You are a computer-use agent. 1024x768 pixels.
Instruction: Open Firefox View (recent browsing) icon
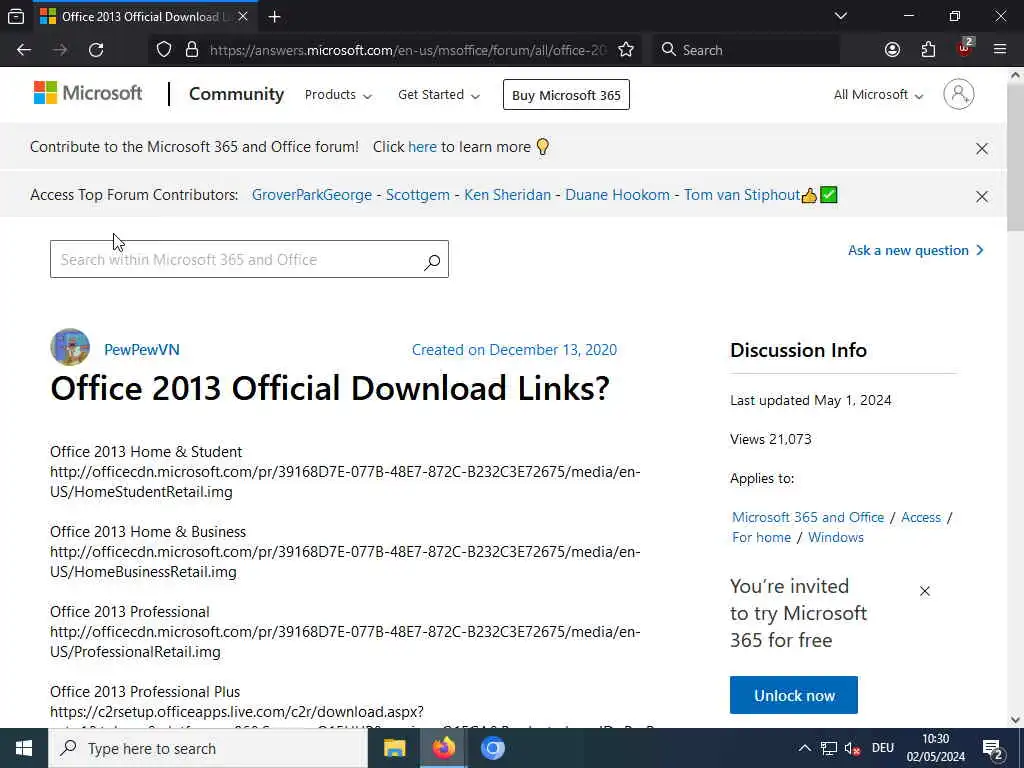[x=16, y=16]
